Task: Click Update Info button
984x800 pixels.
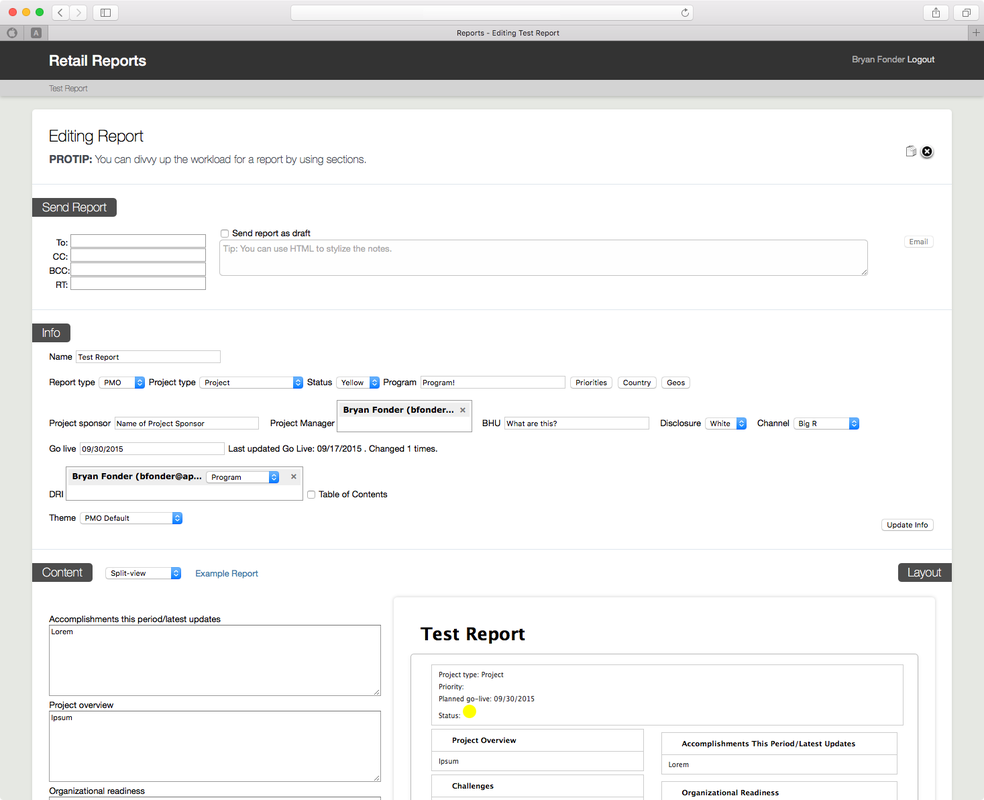Action: pos(907,525)
